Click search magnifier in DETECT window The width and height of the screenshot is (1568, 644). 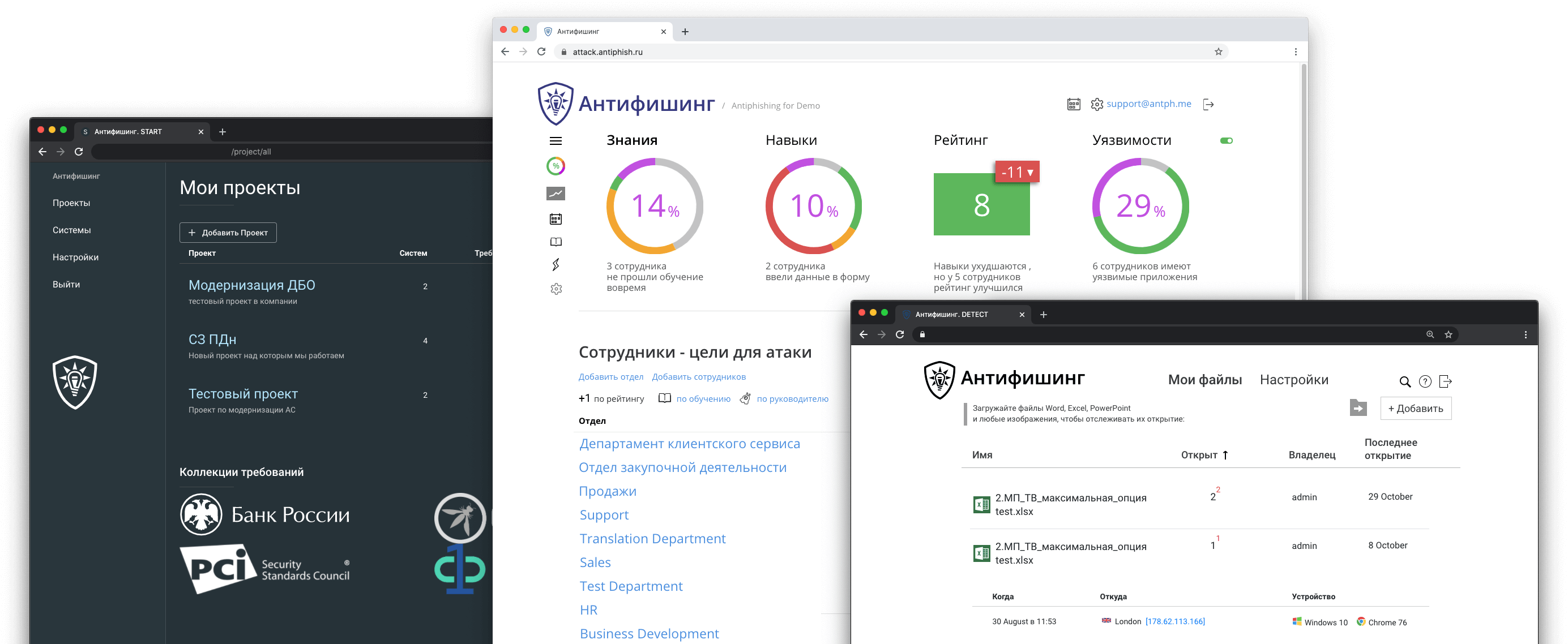[x=1404, y=382]
